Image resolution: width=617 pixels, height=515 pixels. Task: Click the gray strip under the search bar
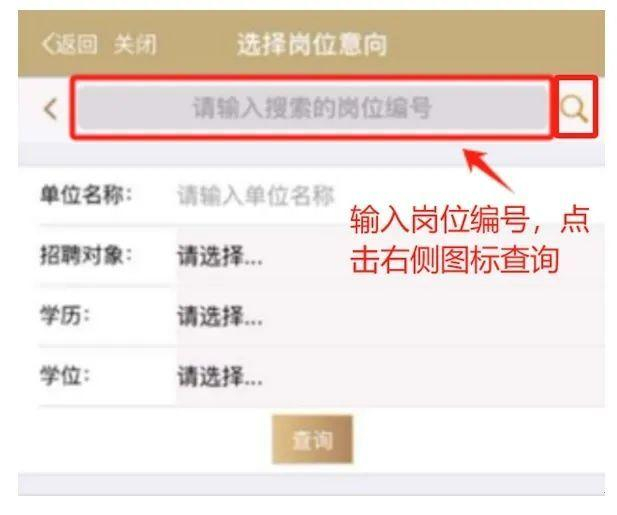[x=311, y=155]
